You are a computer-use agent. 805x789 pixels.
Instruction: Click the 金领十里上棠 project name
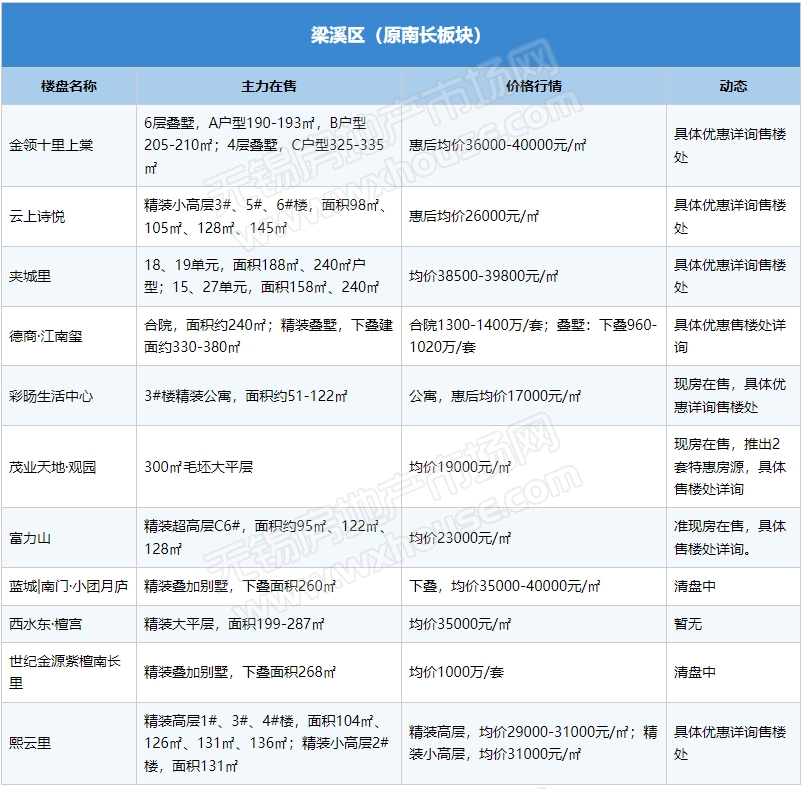pos(51,145)
